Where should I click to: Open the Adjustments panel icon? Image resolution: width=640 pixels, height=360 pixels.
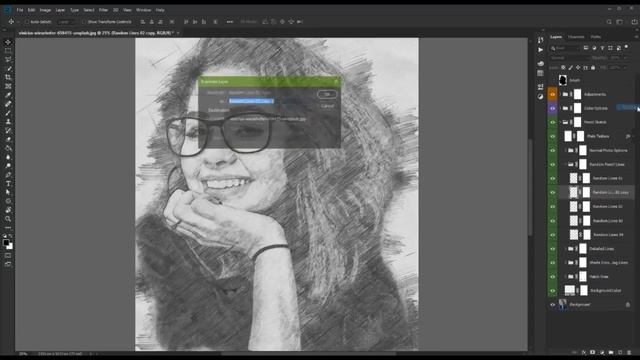click(540, 96)
